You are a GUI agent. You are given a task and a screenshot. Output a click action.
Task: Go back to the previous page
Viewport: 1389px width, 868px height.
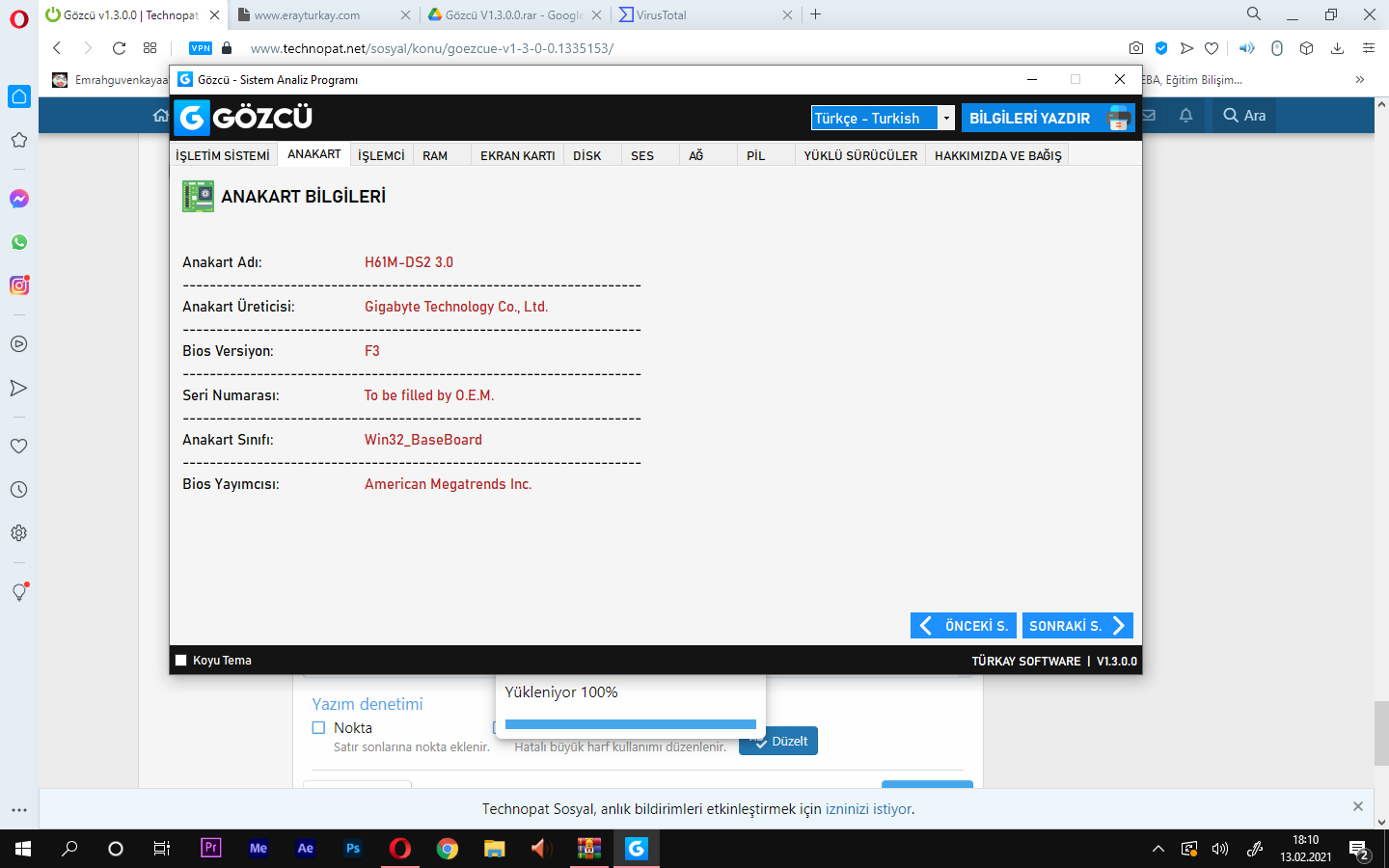tap(57, 48)
